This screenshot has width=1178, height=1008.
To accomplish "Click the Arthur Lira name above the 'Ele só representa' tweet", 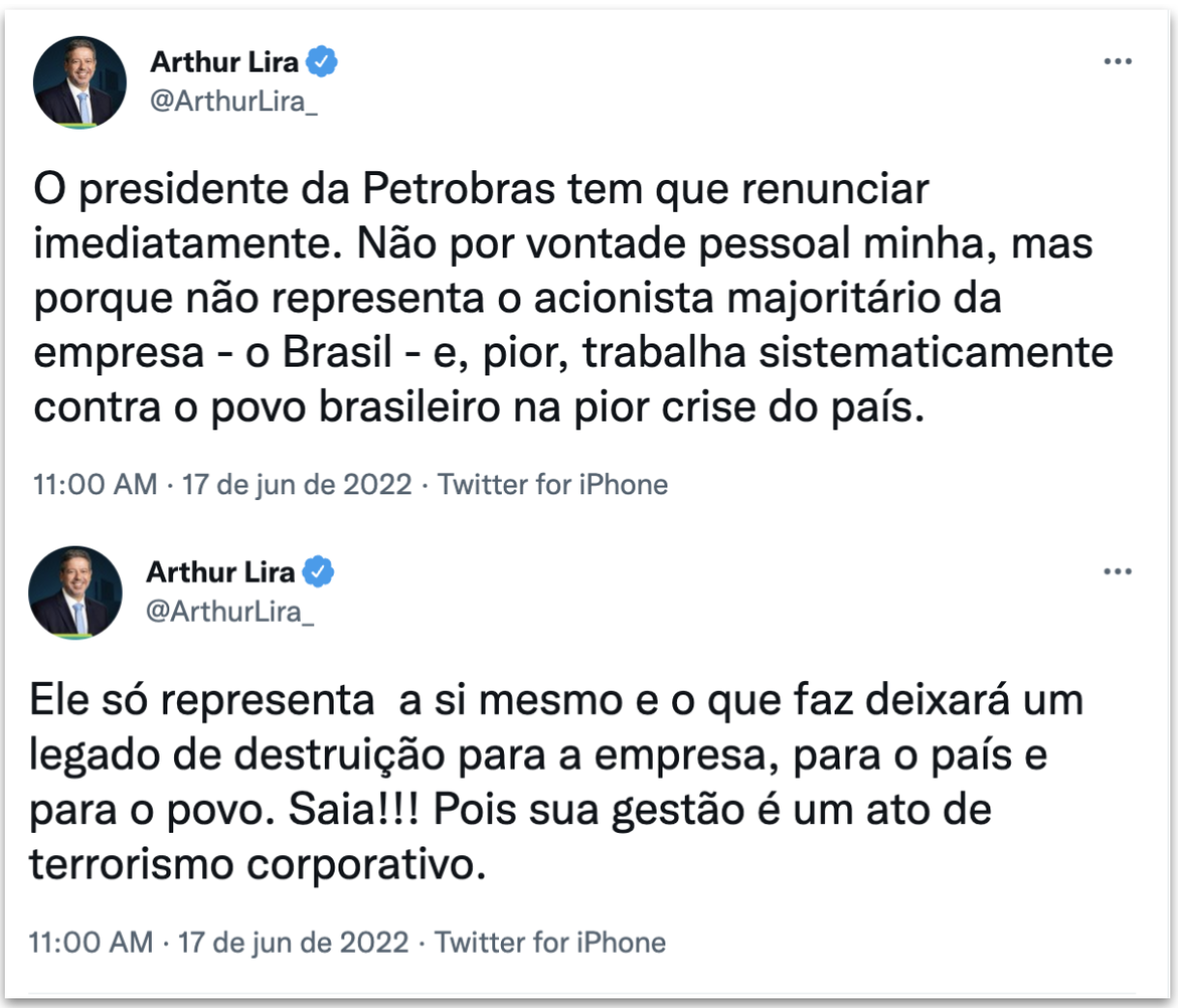I will pyautogui.click(x=221, y=572).
